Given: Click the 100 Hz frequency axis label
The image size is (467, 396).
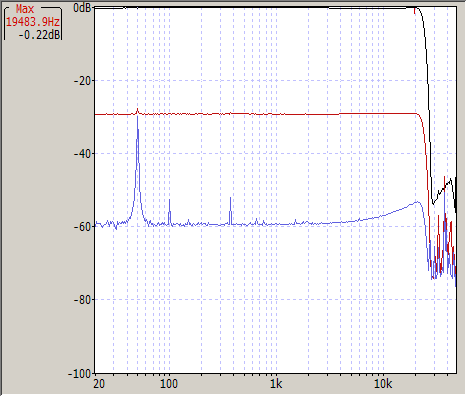Looking at the screenshot, I should 169,384.
